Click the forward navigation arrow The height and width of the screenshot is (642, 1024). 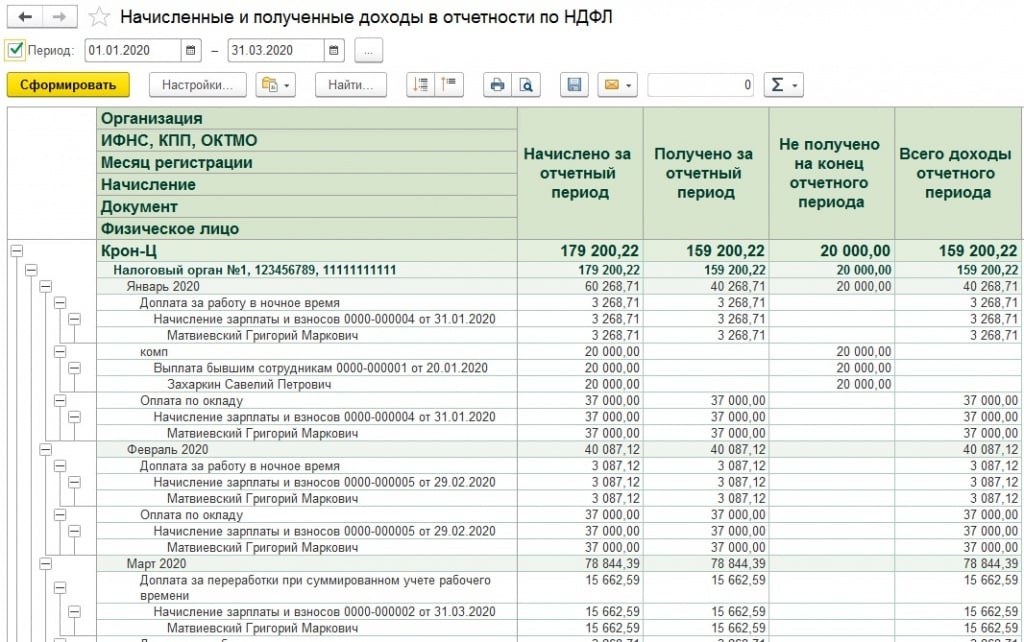tap(60, 17)
